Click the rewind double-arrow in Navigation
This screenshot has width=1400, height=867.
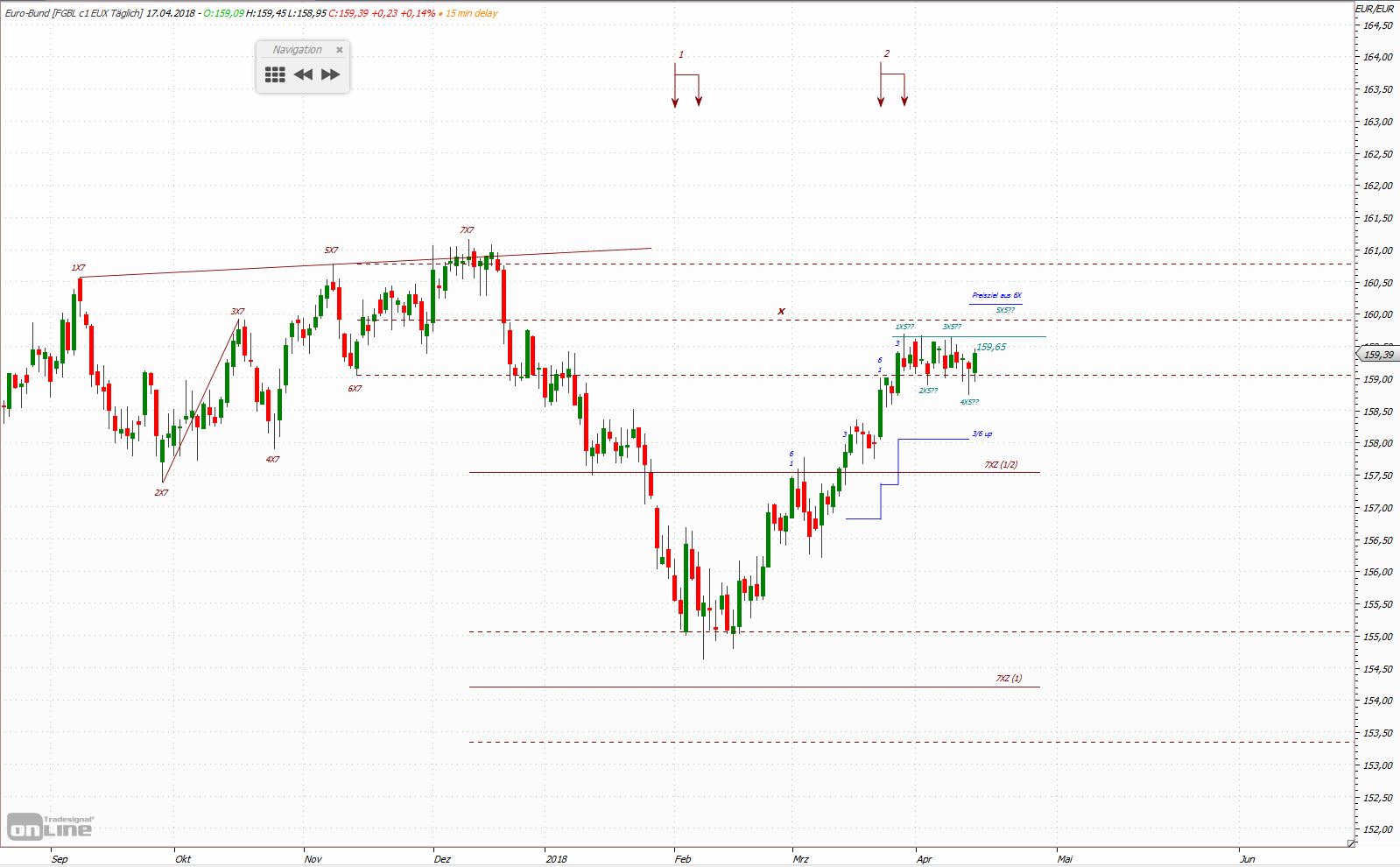coord(303,74)
